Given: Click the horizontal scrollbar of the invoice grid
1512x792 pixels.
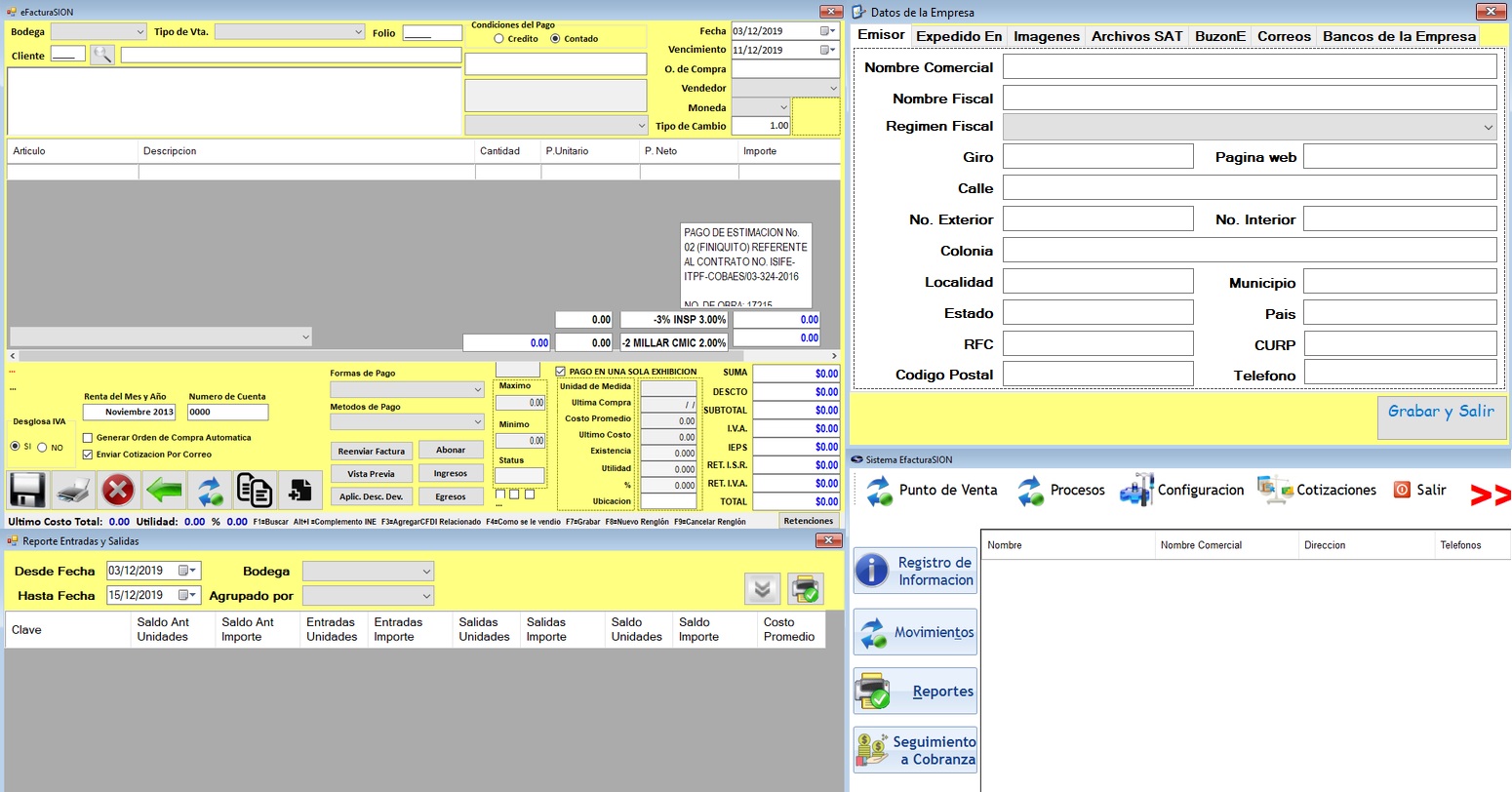Looking at the screenshot, I should click(x=421, y=356).
